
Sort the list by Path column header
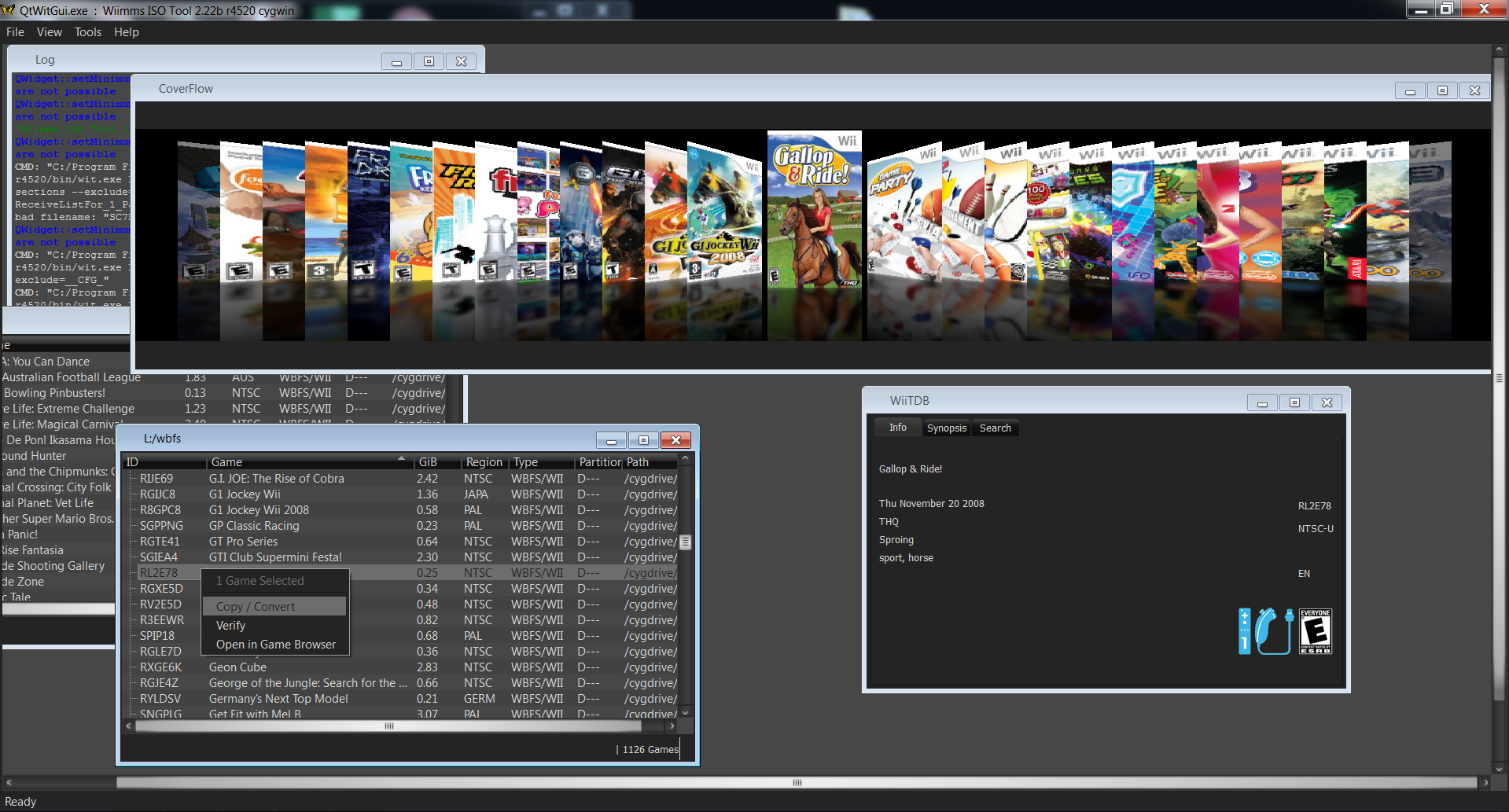[650, 462]
